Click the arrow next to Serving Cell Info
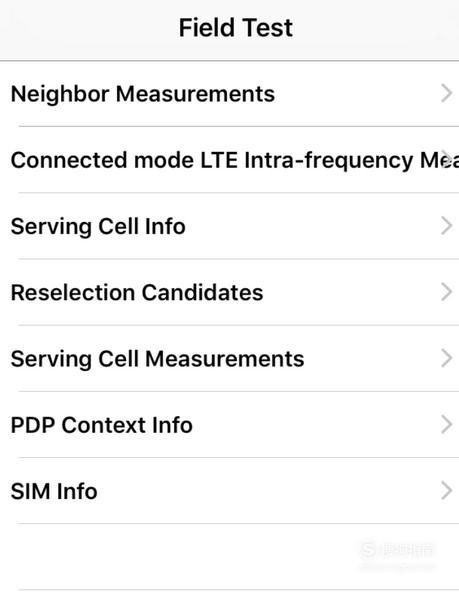Screen dimensions: 459x596 [x=446, y=225]
